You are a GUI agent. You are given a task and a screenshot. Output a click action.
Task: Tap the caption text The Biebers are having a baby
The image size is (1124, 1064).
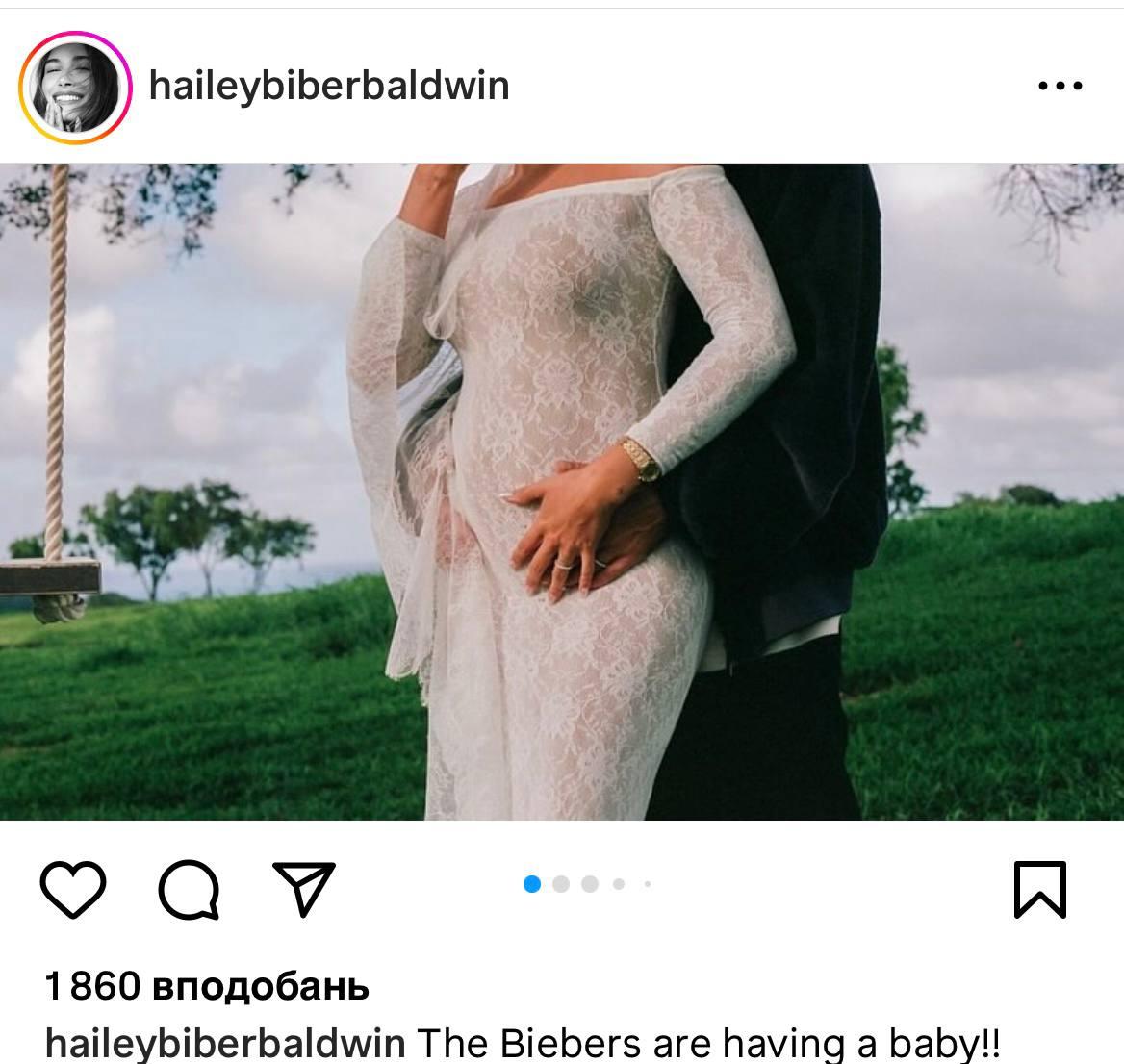(708, 1044)
